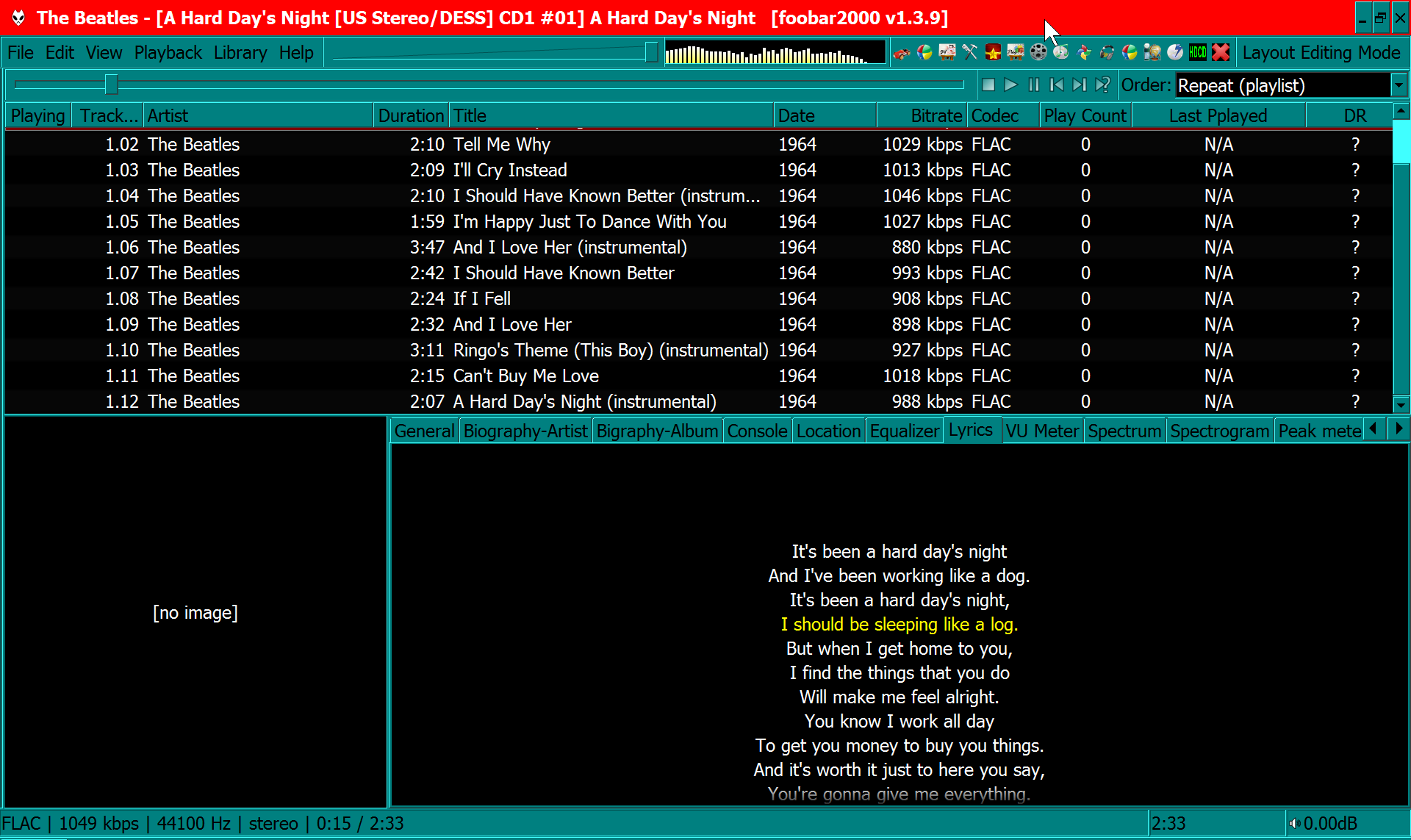Select the Lyrics tab
The image size is (1411, 840).
point(971,430)
